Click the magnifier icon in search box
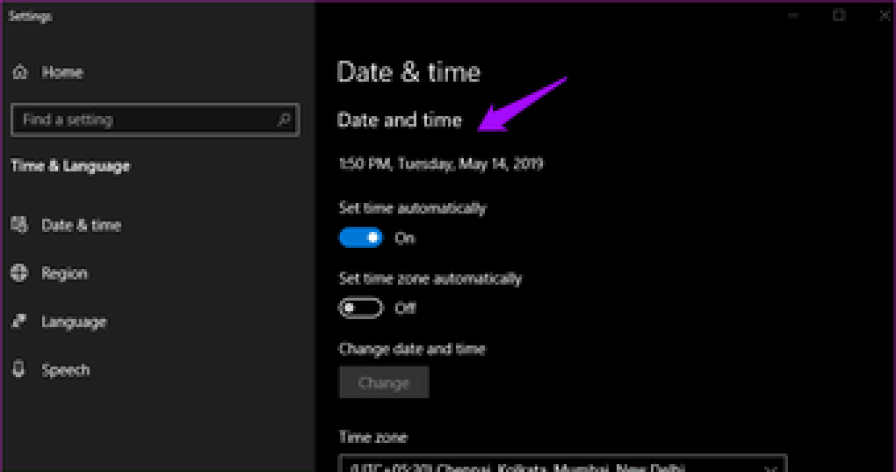This screenshot has width=896, height=472. pyautogui.click(x=283, y=120)
